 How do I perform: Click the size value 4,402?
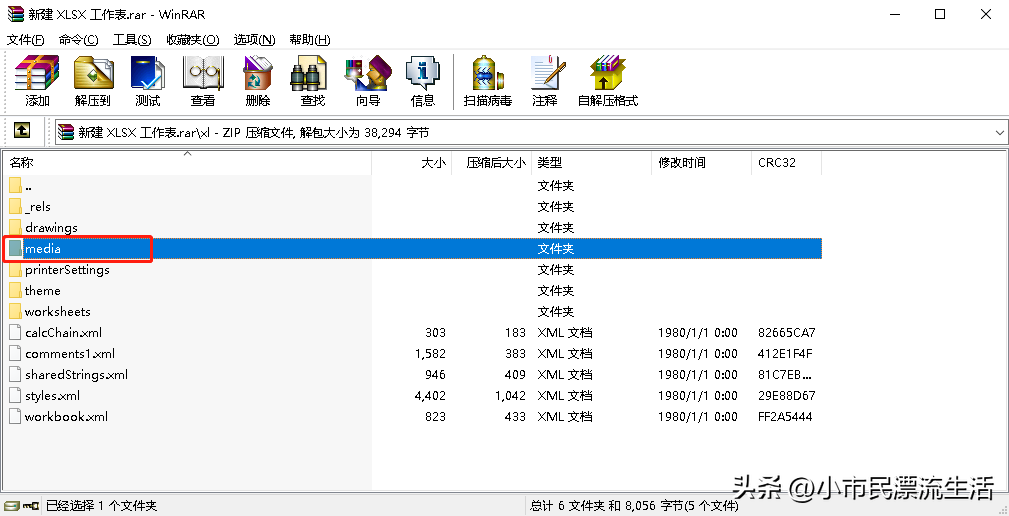[x=430, y=396]
